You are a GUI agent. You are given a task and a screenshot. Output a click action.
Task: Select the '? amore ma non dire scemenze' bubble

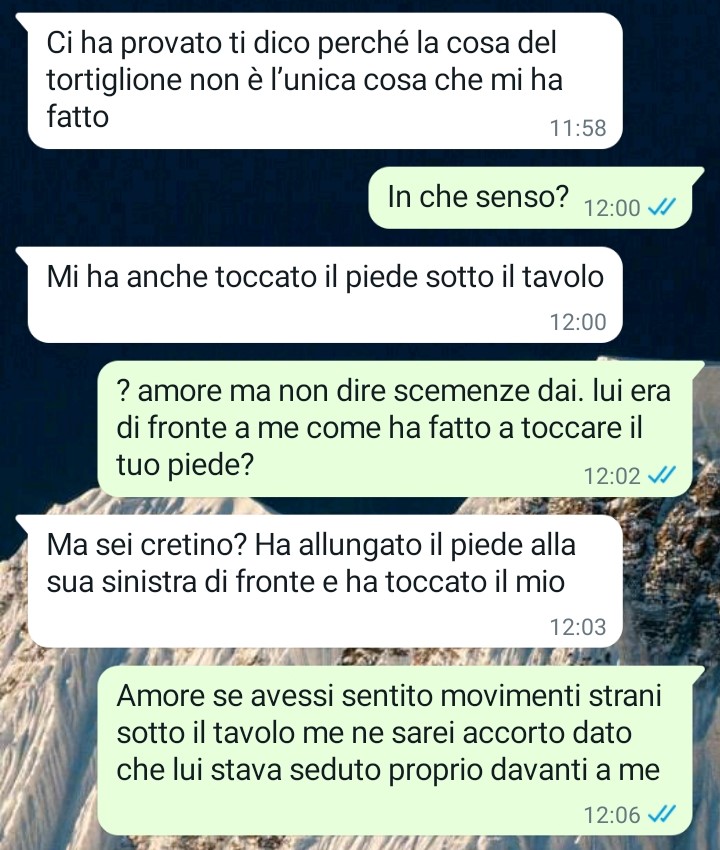(395, 429)
